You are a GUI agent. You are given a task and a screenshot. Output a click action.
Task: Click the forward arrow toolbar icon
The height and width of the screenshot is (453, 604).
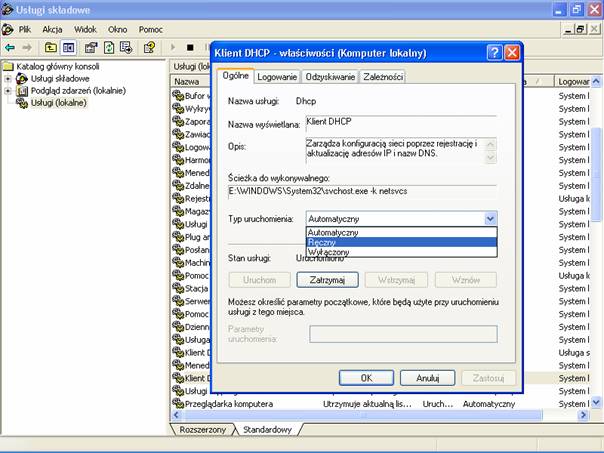click(27, 48)
